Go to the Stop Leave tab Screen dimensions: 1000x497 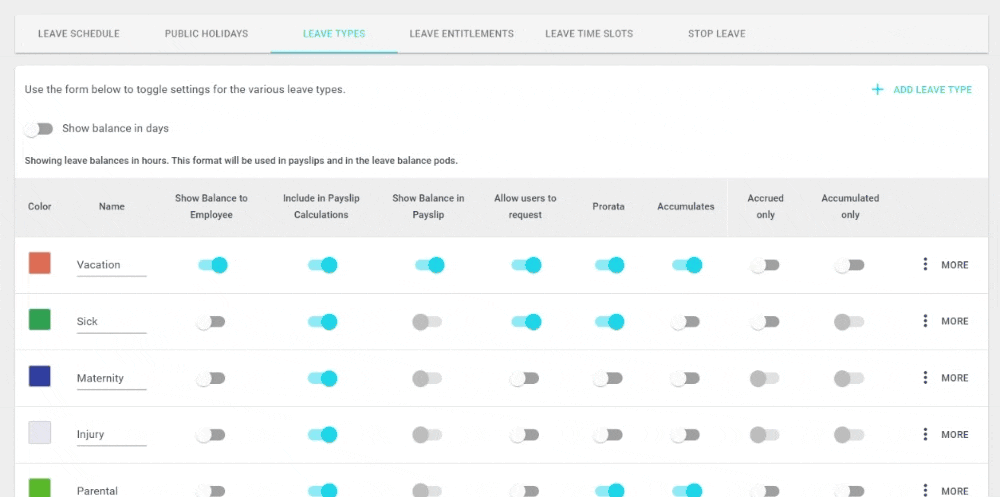[717, 34]
